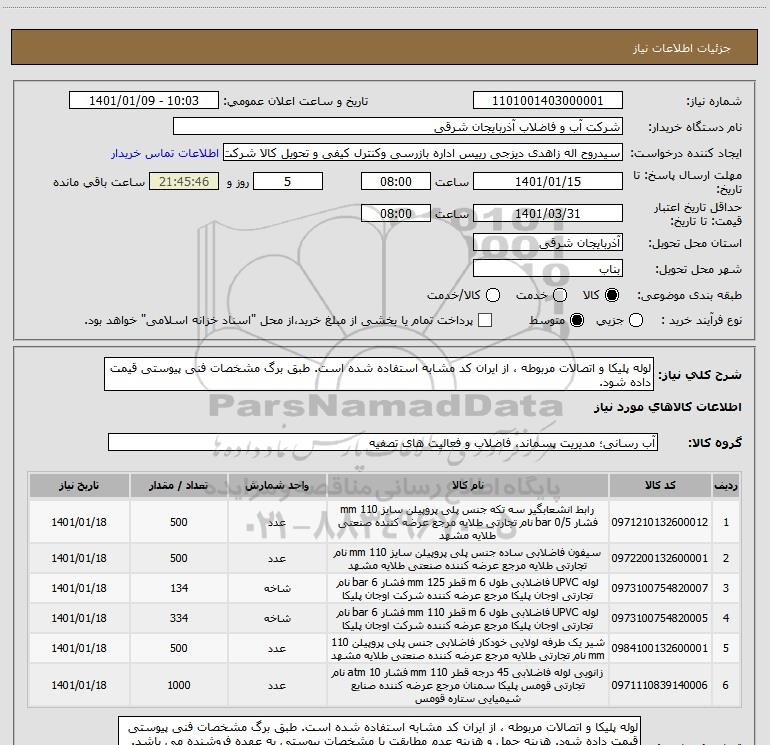Select product code 0972200132600001
This screenshot has width=770, height=745.
pos(660,558)
